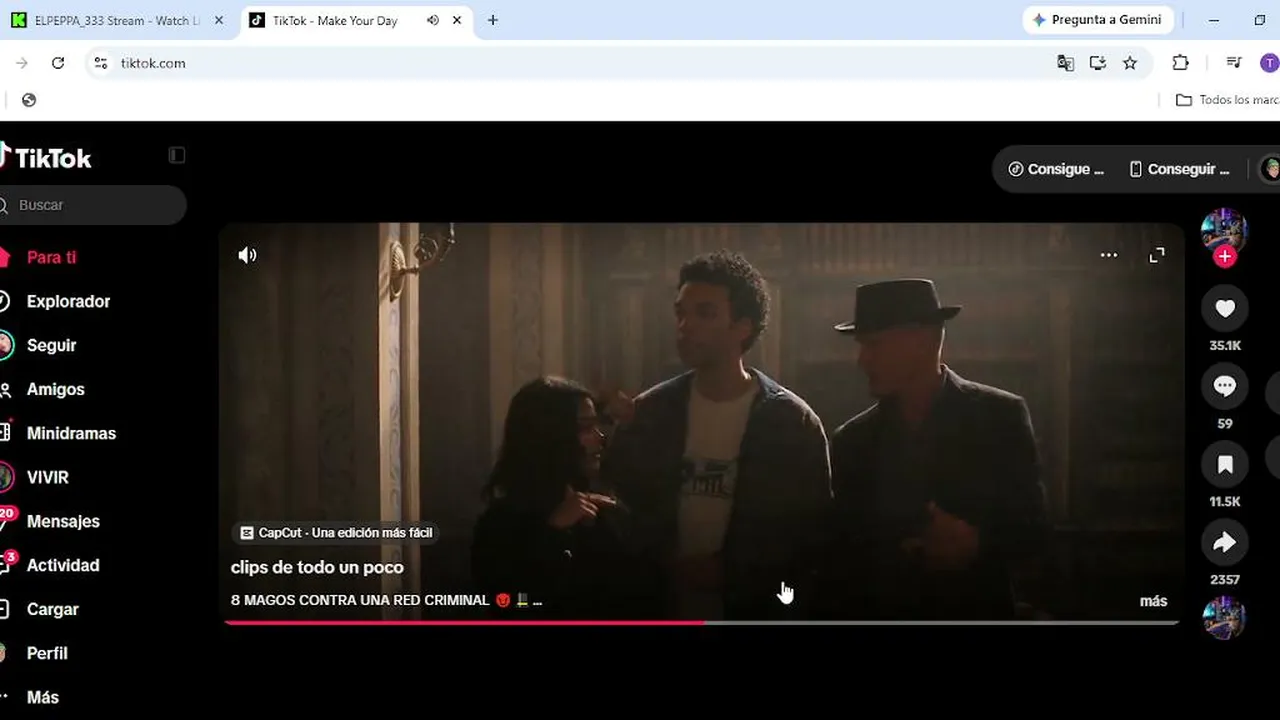This screenshot has width=1280, height=720.
Task: Go to the TikTok logo home
Action: pyautogui.click(x=46, y=157)
